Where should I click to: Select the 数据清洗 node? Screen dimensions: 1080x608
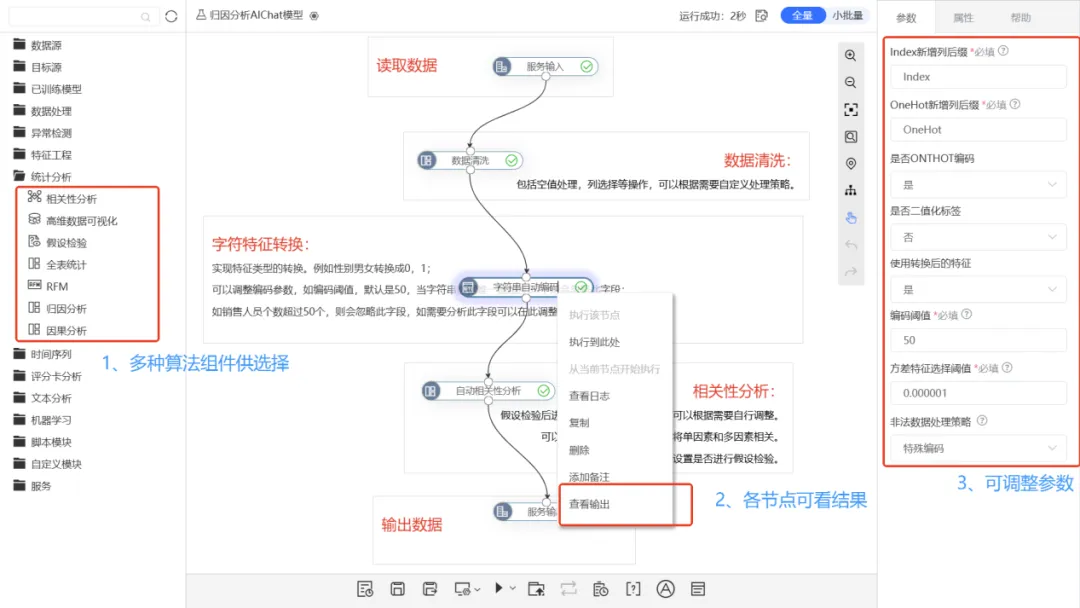(x=470, y=160)
